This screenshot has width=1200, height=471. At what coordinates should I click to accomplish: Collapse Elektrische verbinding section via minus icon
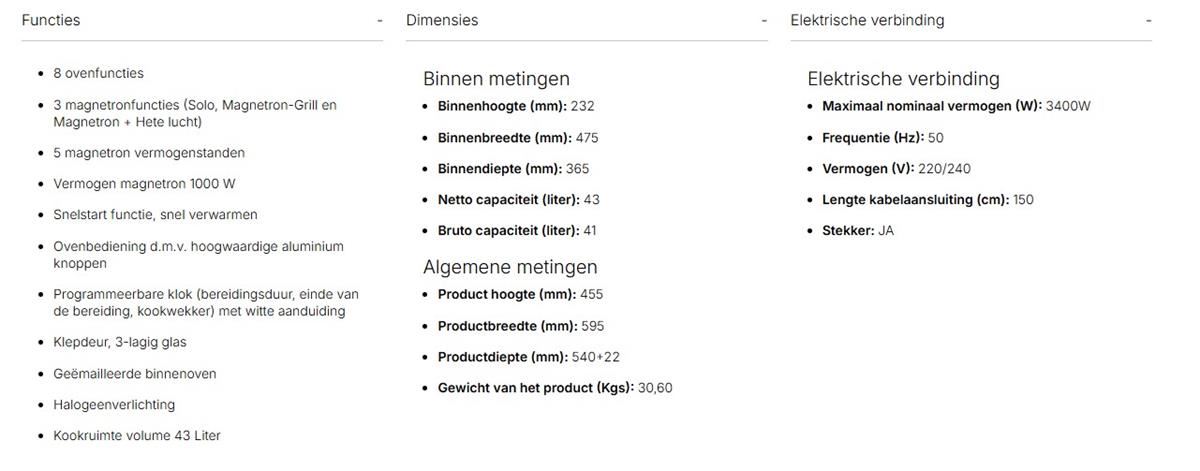1148,20
